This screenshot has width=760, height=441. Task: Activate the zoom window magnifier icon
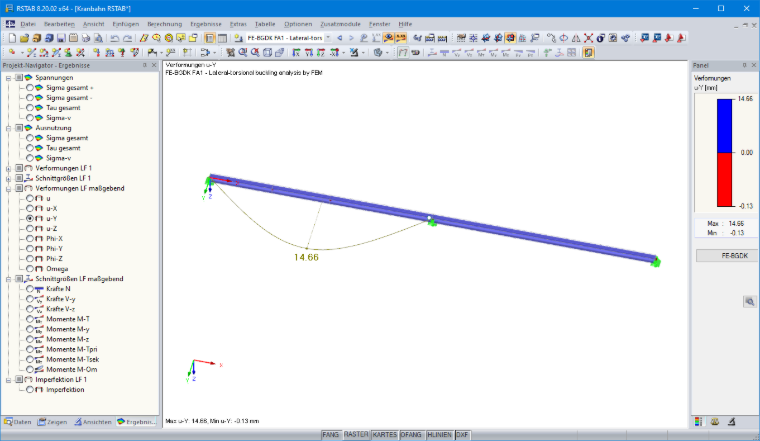coord(242,52)
